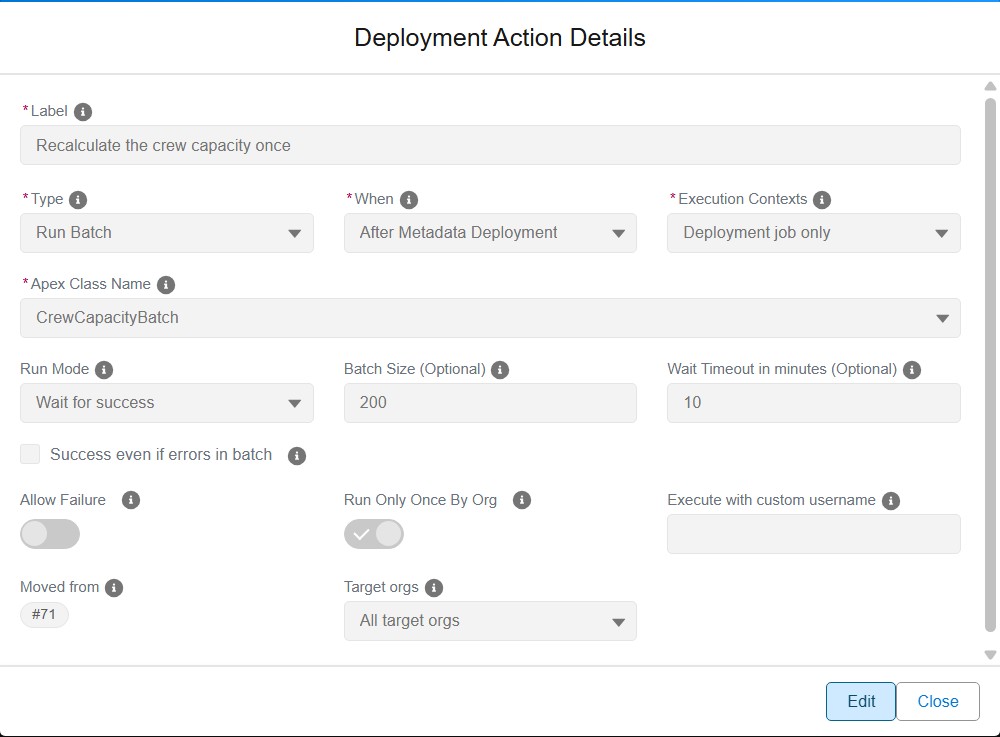Click the Moved from label
The image size is (1000, 737).
tap(60, 587)
